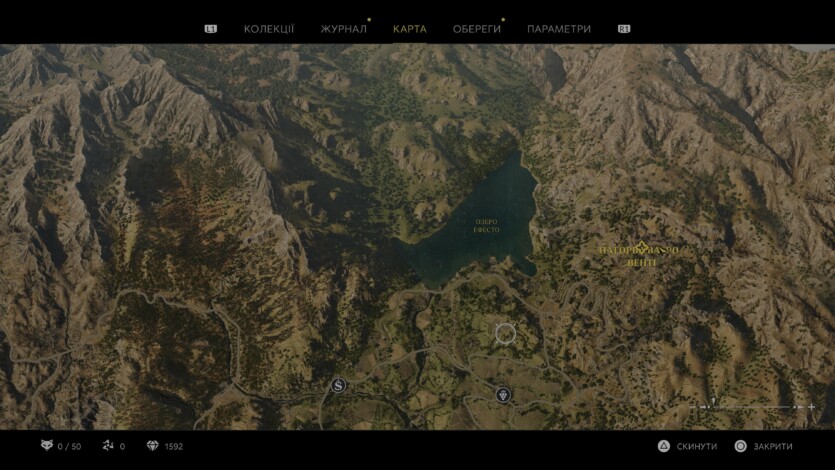Click the zoom slider track
The height and width of the screenshot is (470, 835).
[x=752, y=407]
